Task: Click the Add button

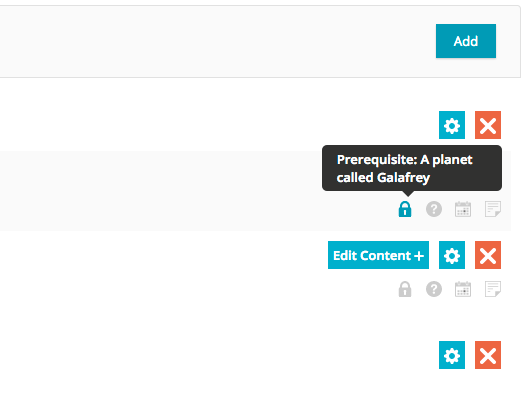Action: 466,41
